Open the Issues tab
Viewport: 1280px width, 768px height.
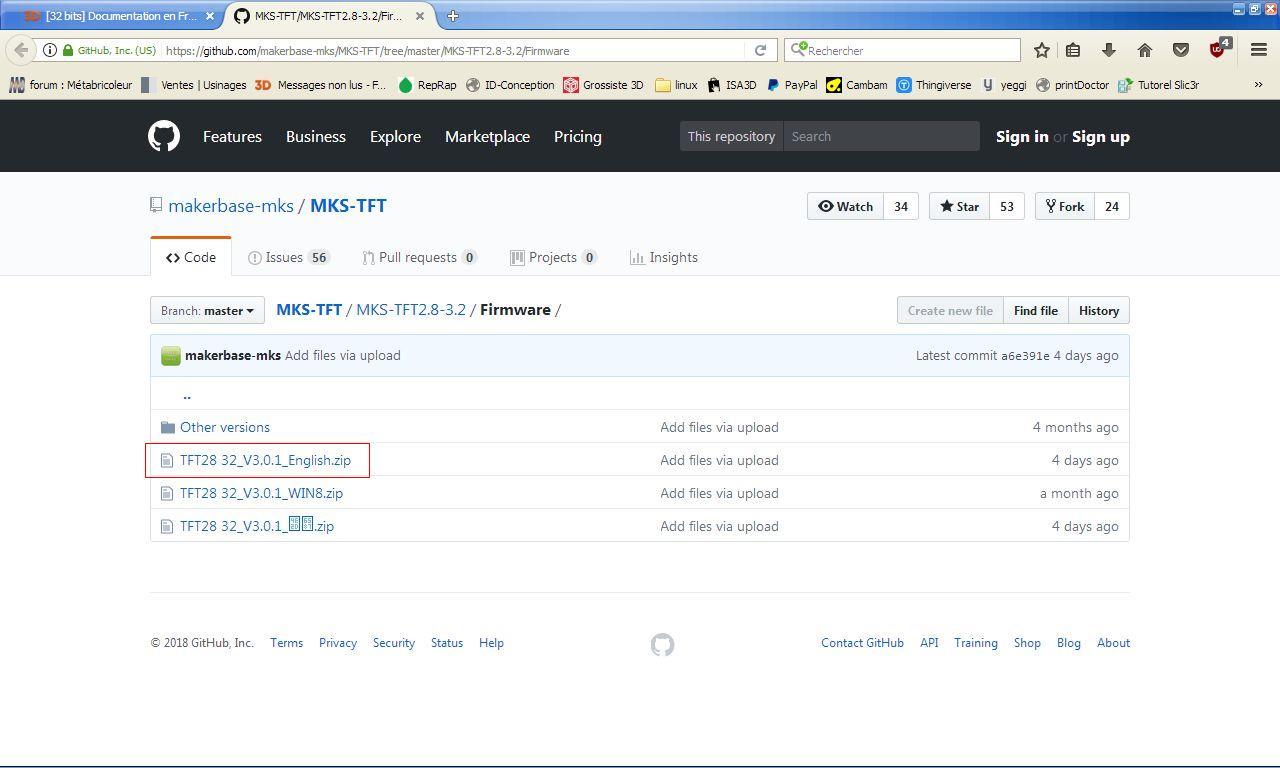click(x=289, y=257)
